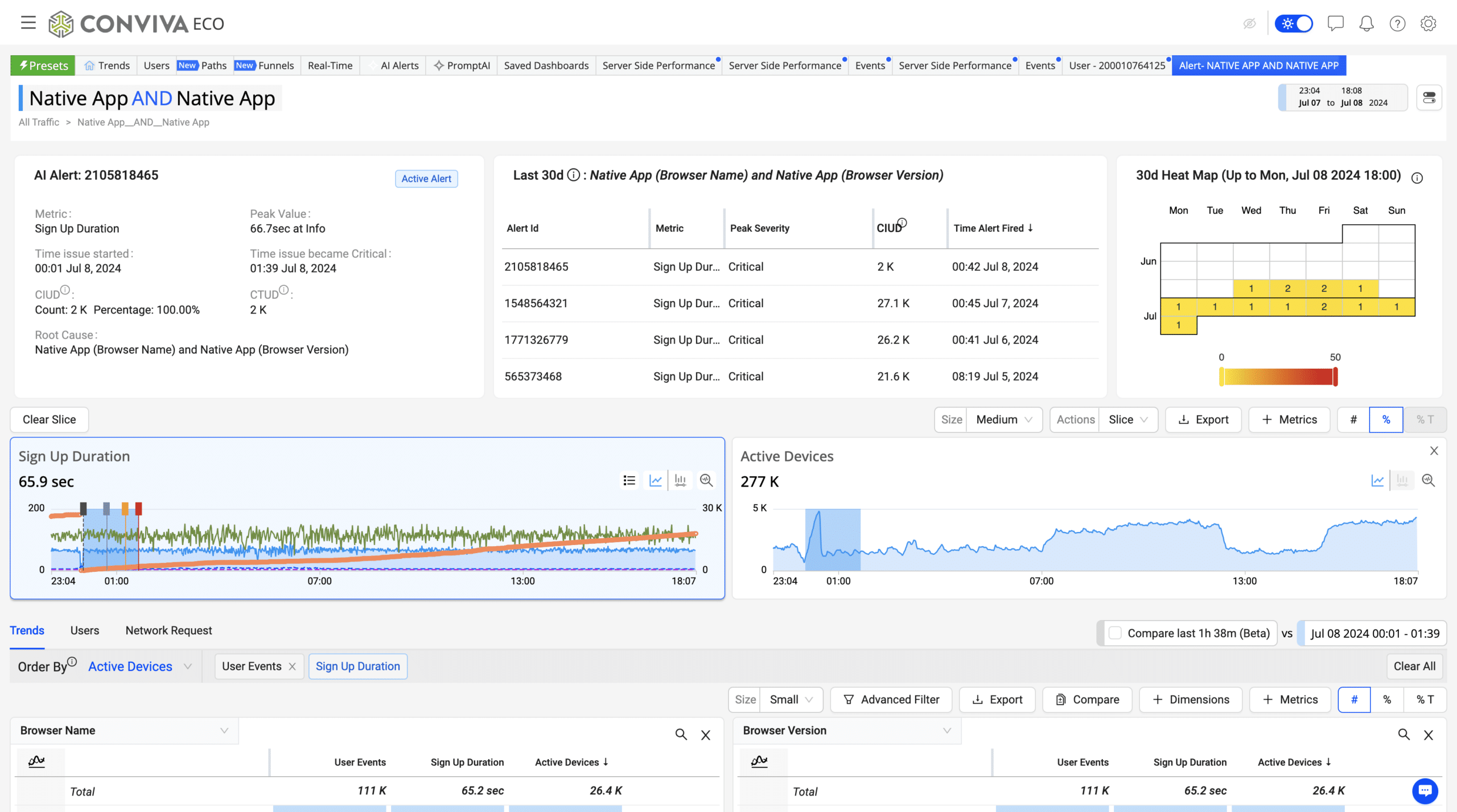Click the 30d Heat Map info icon
1457x812 pixels.
pos(1417,178)
